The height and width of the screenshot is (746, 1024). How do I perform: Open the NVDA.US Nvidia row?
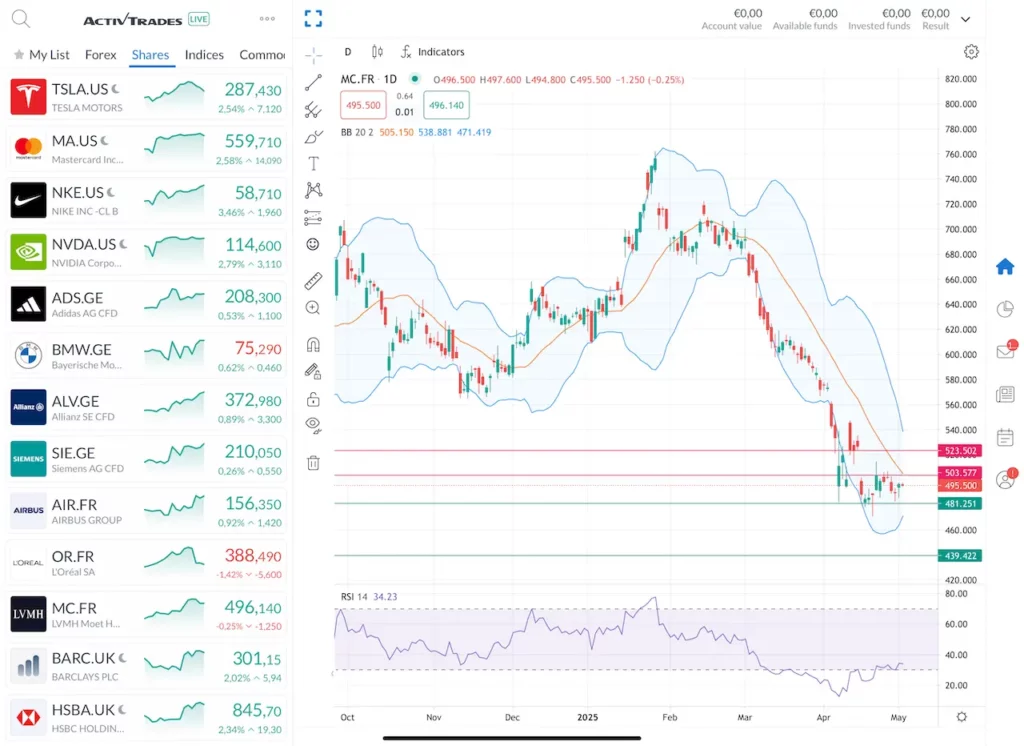pos(146,252)
